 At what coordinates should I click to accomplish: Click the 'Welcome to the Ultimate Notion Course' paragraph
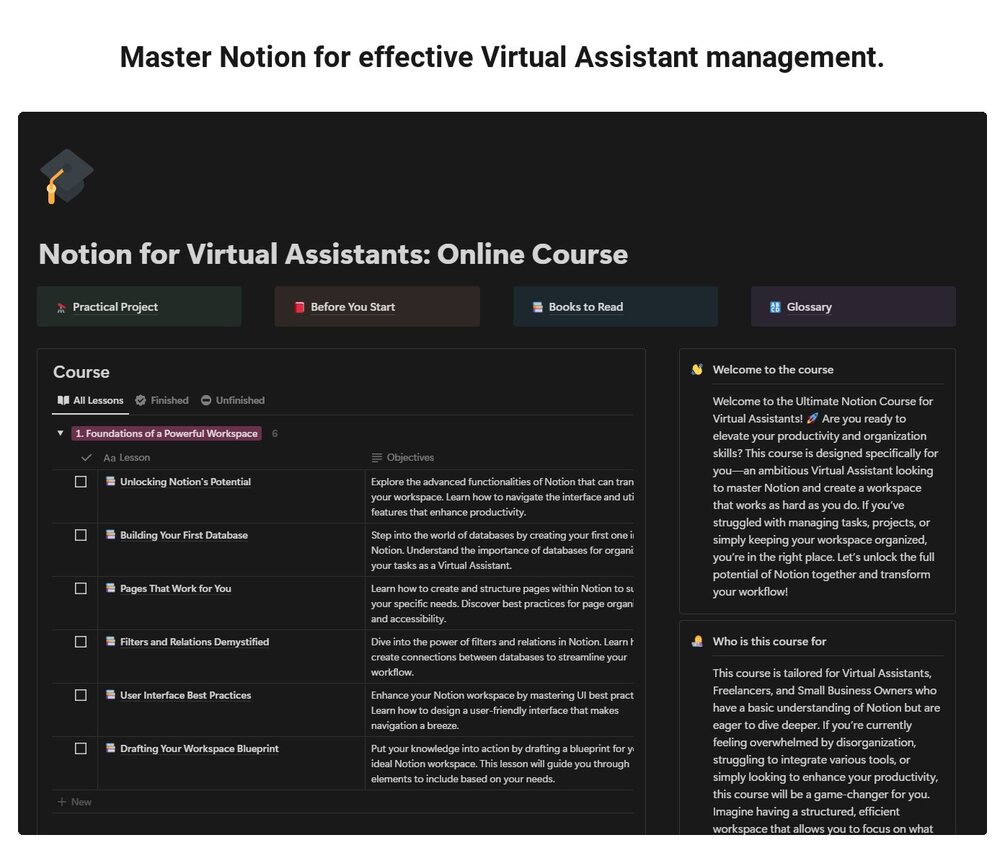826,496
